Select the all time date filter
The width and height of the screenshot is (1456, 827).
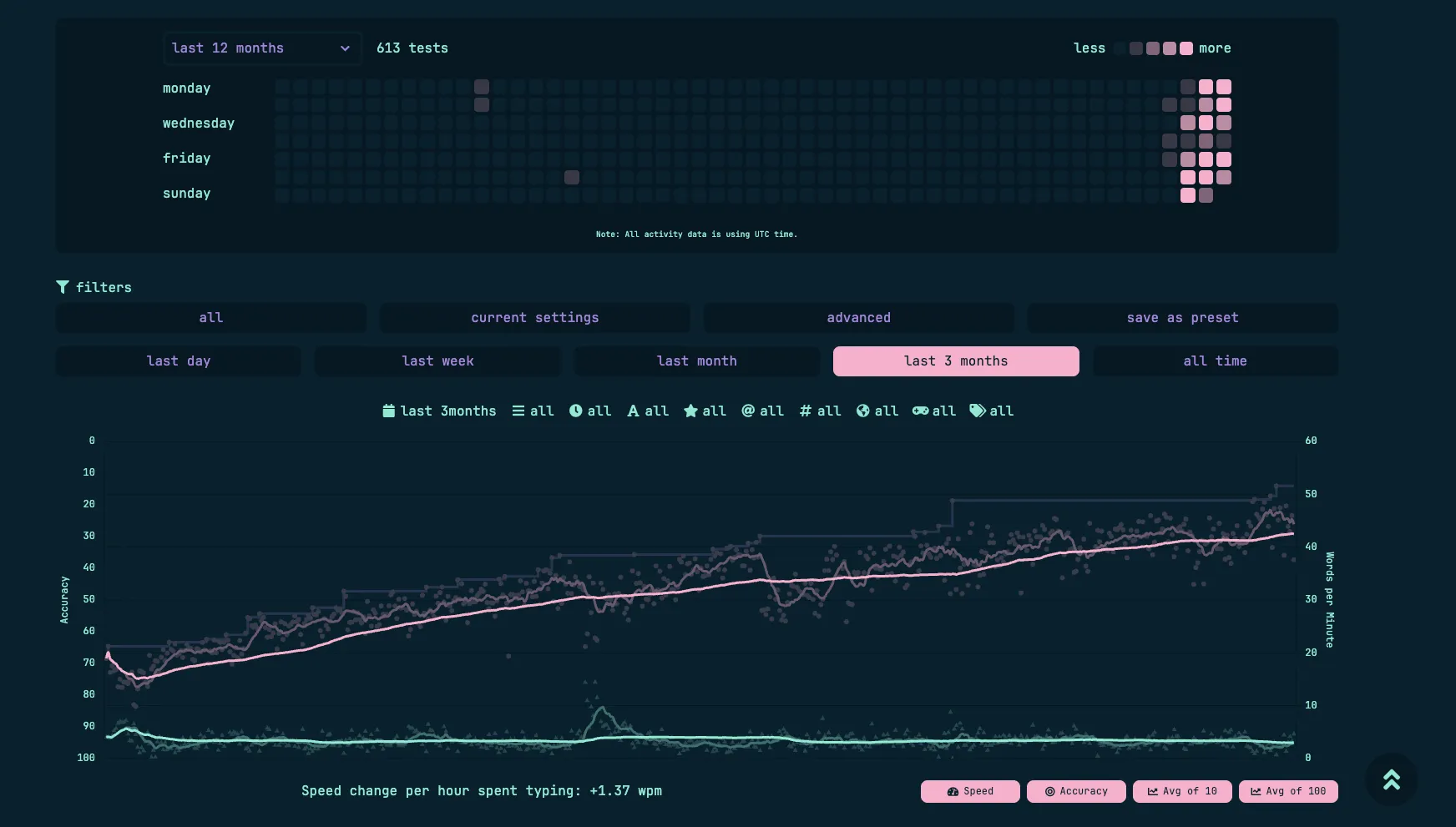(x=1215, y=361)
